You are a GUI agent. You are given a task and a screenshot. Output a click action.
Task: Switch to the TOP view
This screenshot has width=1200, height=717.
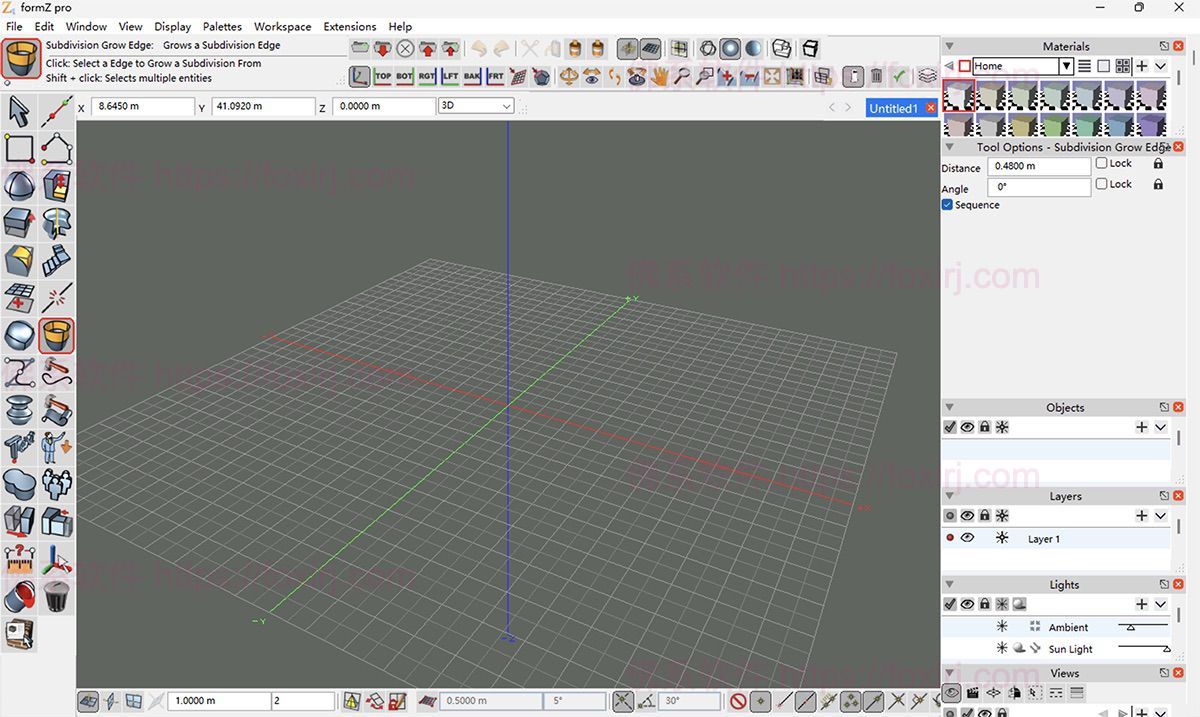tap(382, 76)
